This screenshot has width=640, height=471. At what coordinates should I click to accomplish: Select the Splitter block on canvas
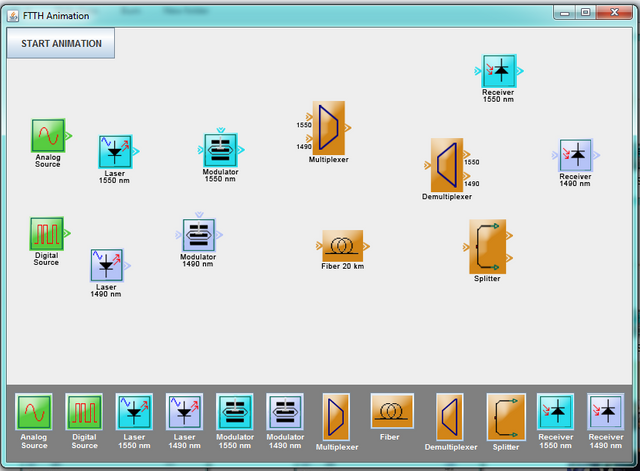pyautogui.click(x=487, y=247)
